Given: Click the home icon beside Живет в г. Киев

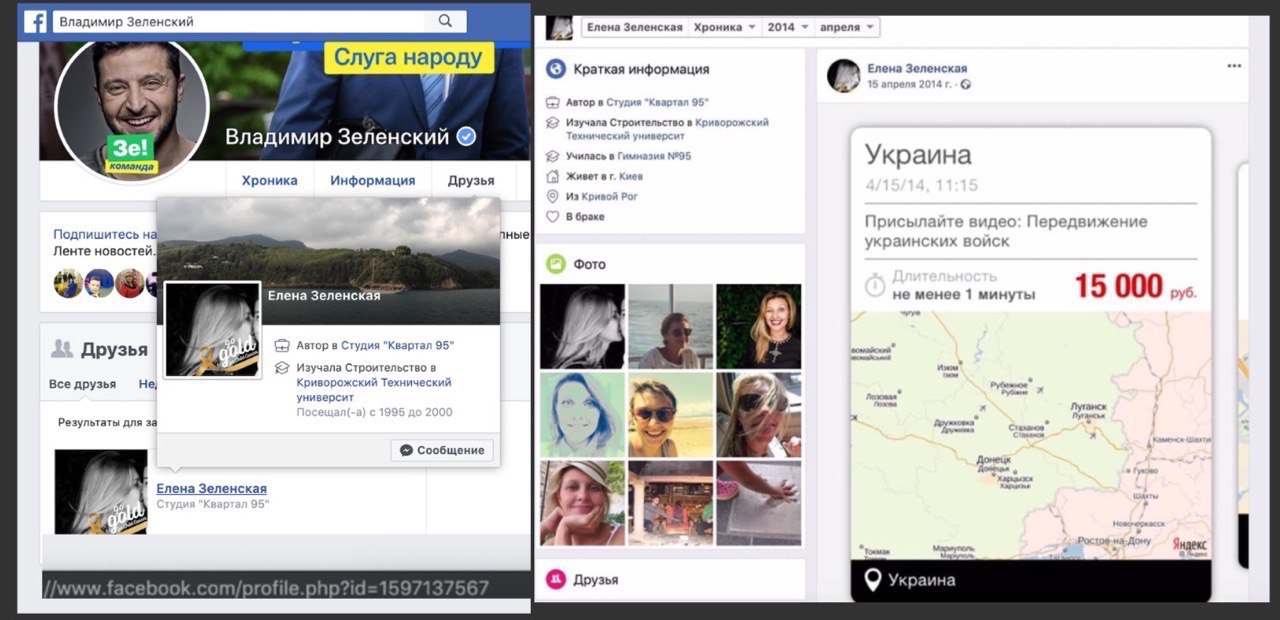Looking at the screenshot, I should (552, 176).
